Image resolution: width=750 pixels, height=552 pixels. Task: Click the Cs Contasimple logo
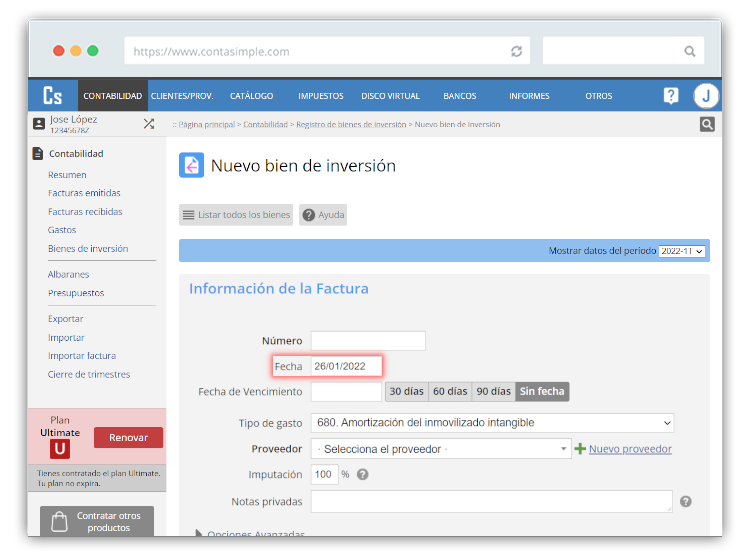(53, 96)
